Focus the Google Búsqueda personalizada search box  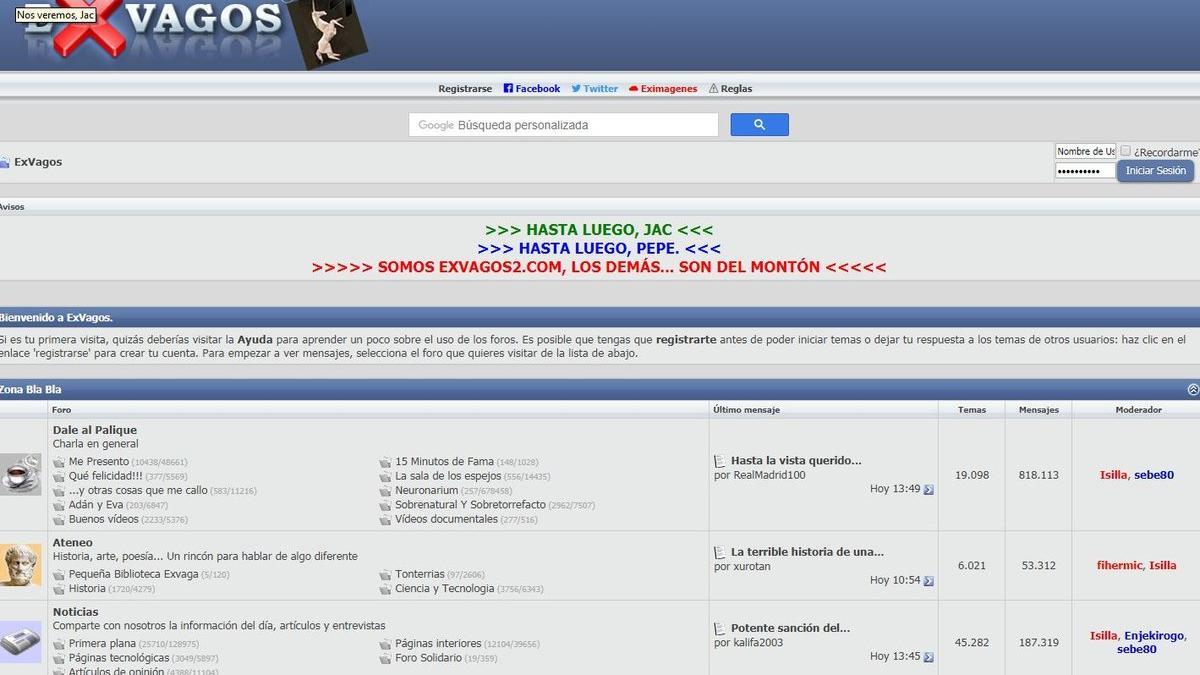(x=563, y=125)
